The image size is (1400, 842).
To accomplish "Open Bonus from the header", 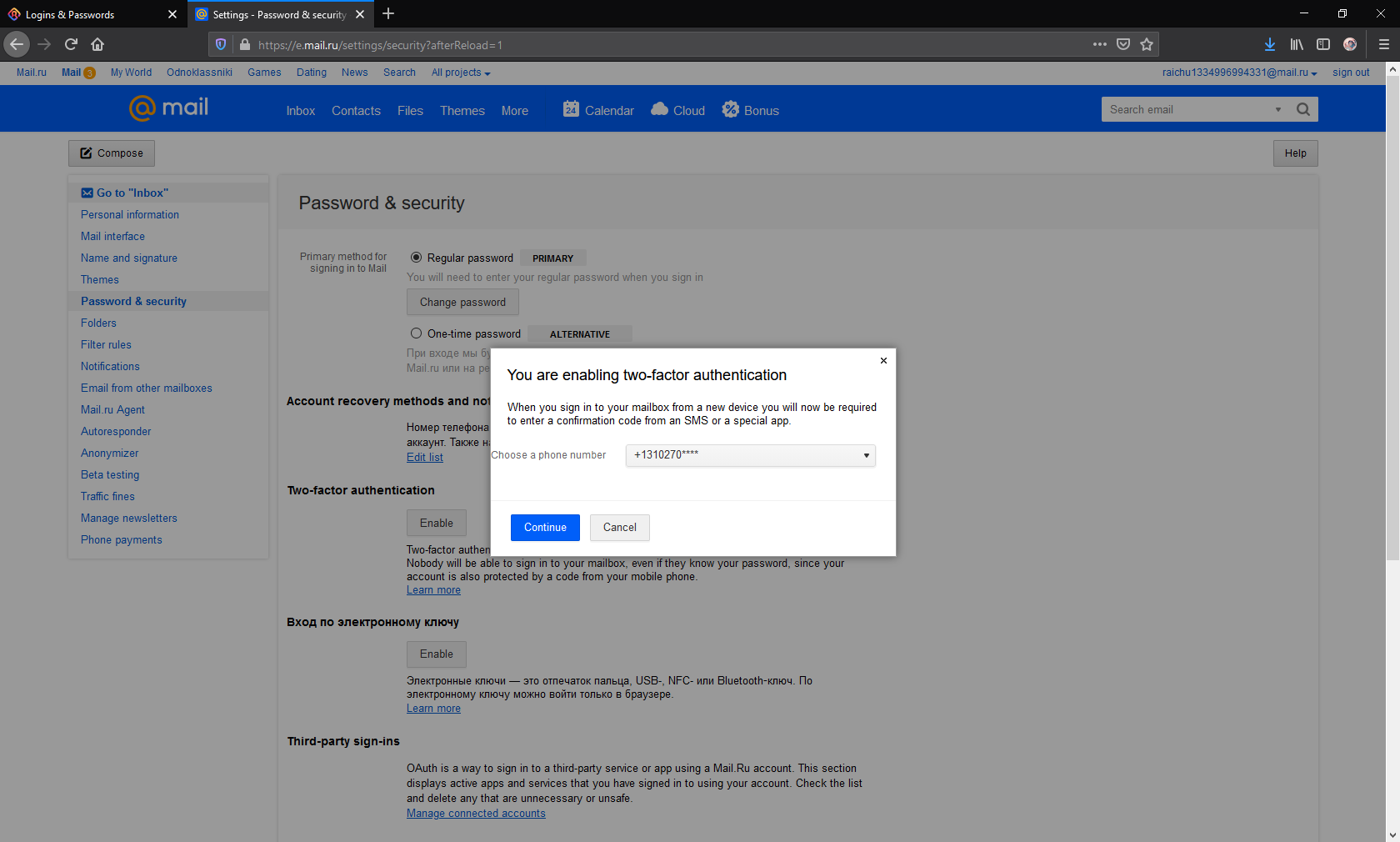I will click(750, 110).
